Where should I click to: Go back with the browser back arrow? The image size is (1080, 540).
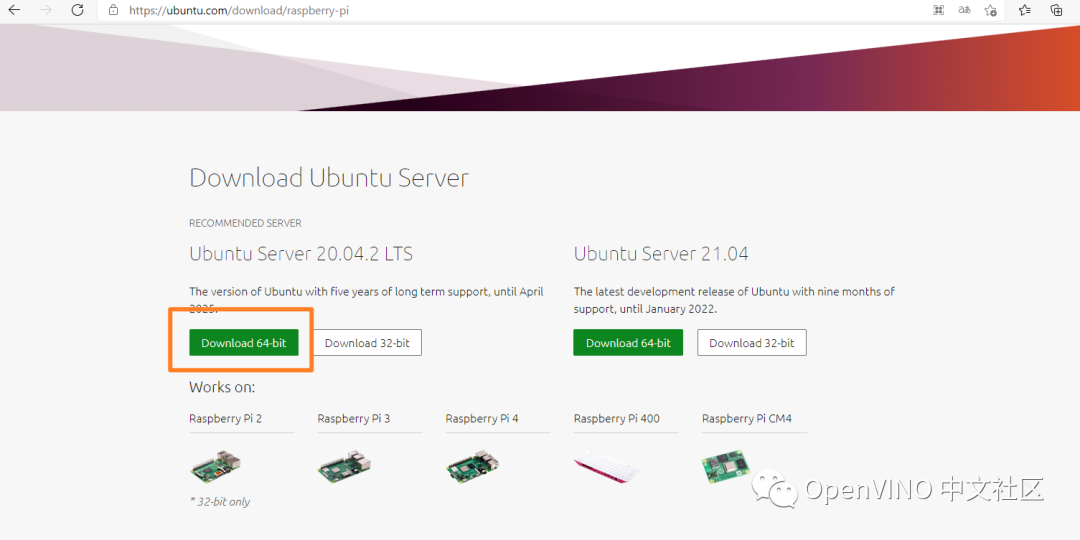coord(14,10)
